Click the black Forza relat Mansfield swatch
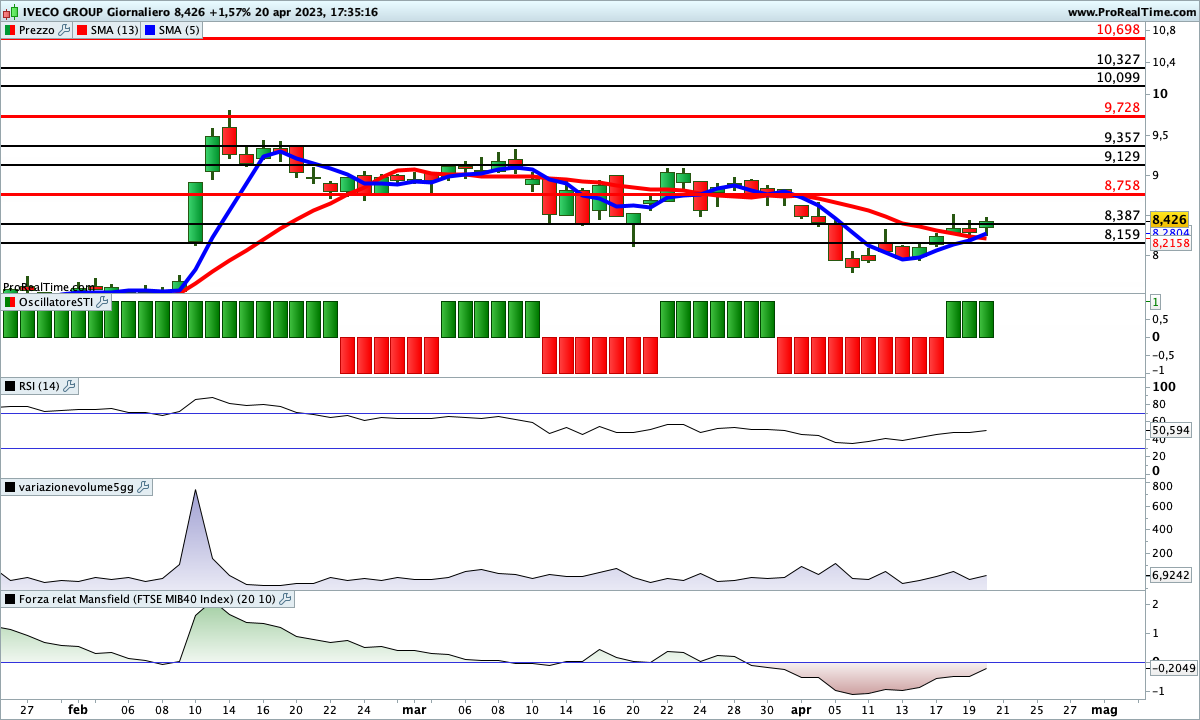This screenshot has width=1200, height=720. click(x=9, y=599)
